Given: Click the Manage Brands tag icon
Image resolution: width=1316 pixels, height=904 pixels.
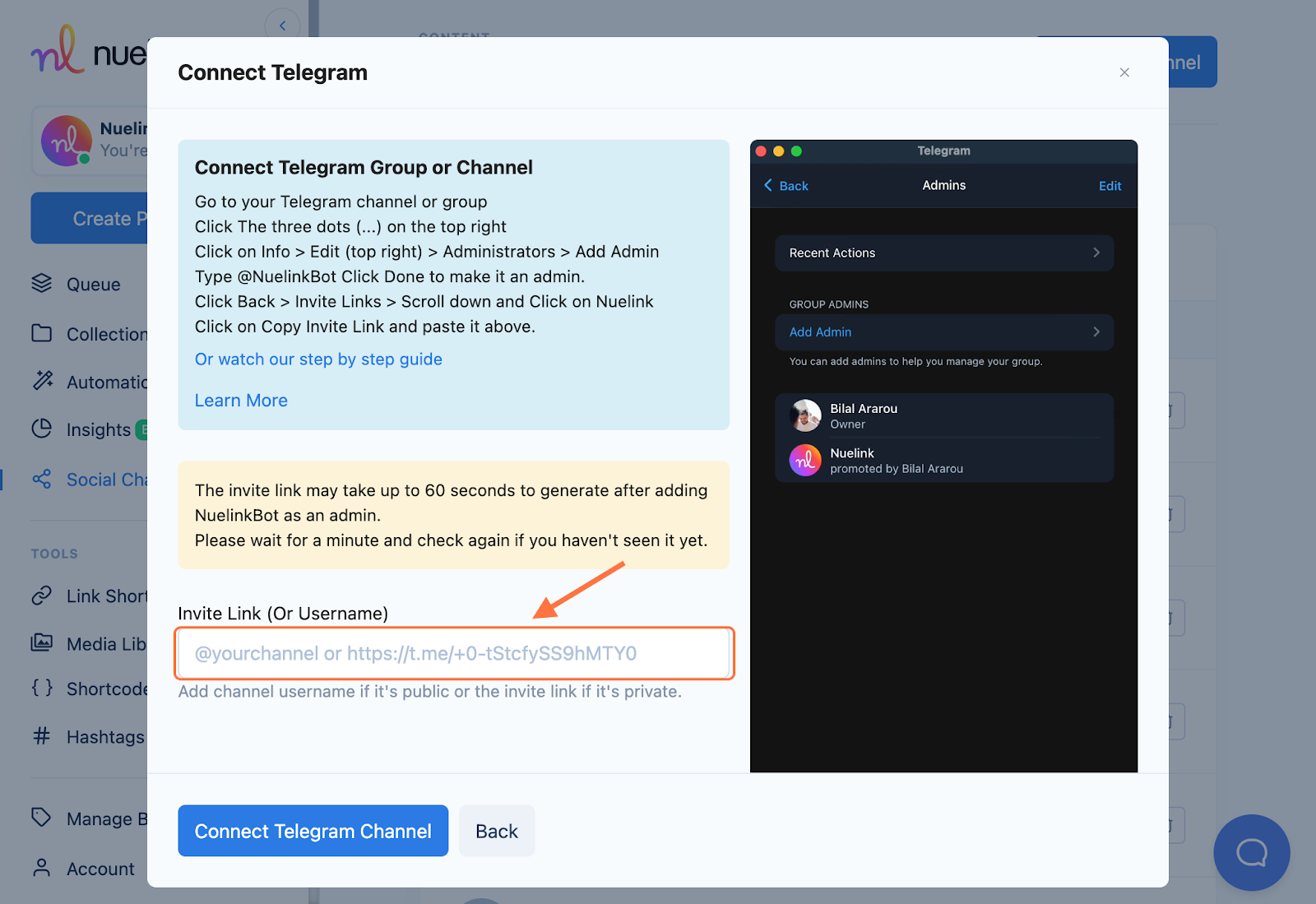Looking at the screenshot, I should (41, 817).
